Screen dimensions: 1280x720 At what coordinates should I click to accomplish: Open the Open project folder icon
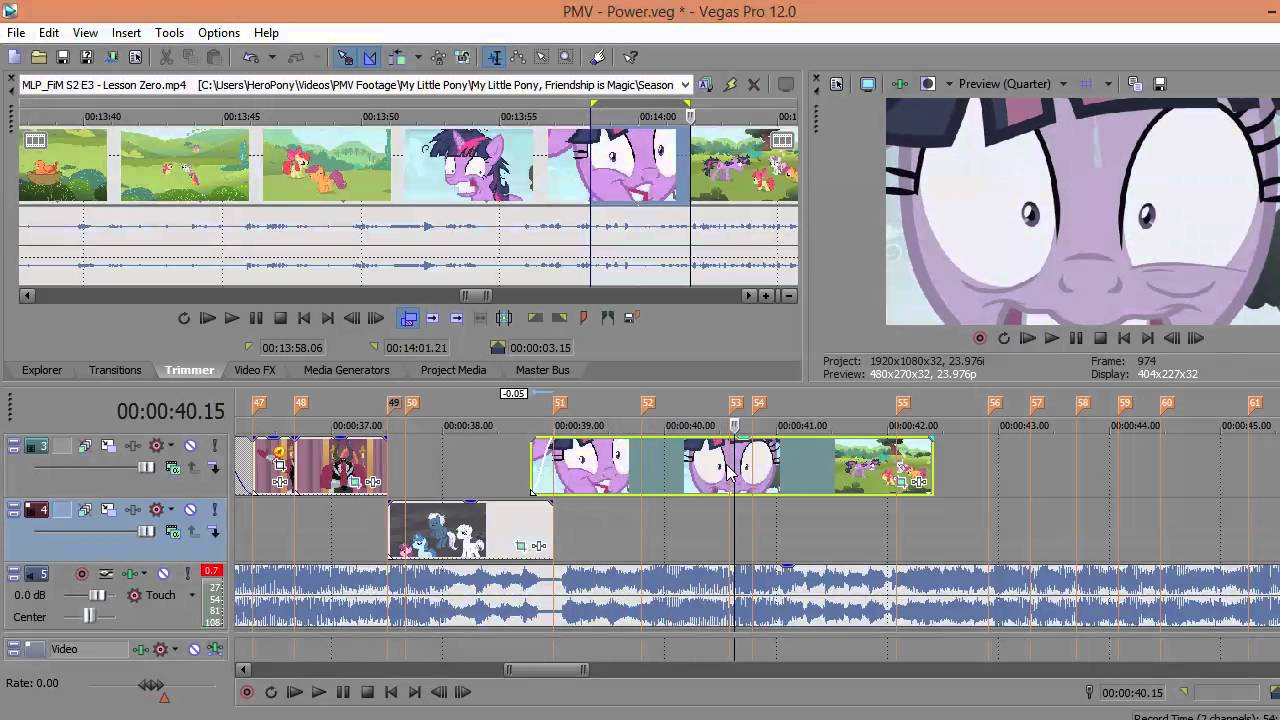point(38,58)
